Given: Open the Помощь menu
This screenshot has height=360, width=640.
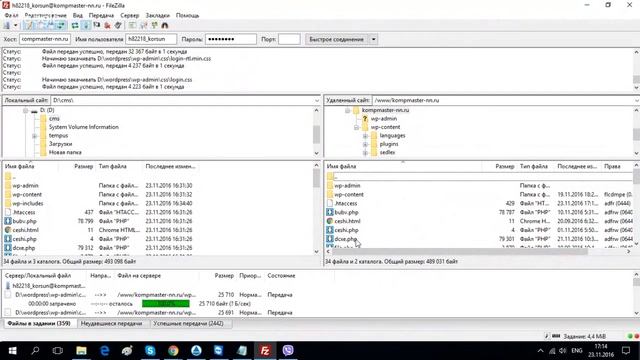Looking at the screenshot, I should (187, 15).
